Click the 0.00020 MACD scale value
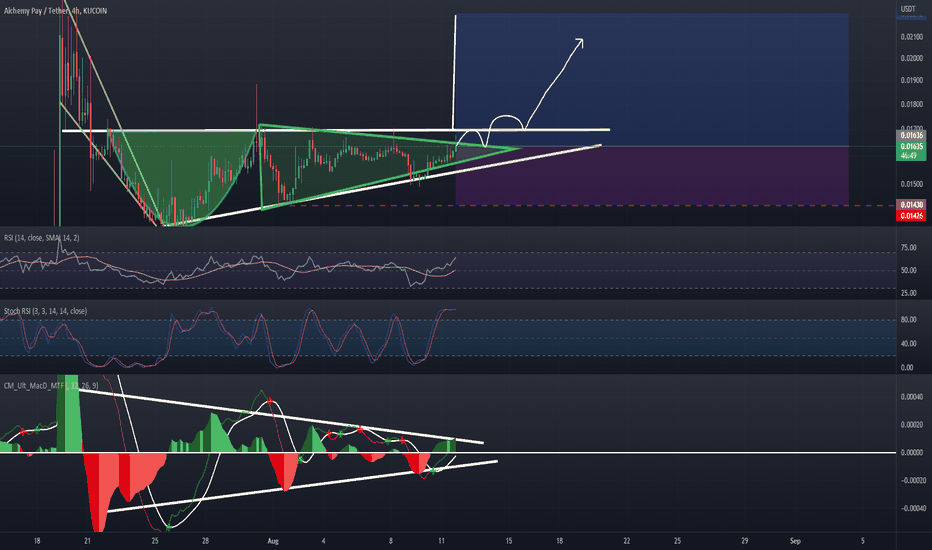Image resolution: width=932 pixels, height=550 pixels. pyautogui.click(x=912, y=425)
